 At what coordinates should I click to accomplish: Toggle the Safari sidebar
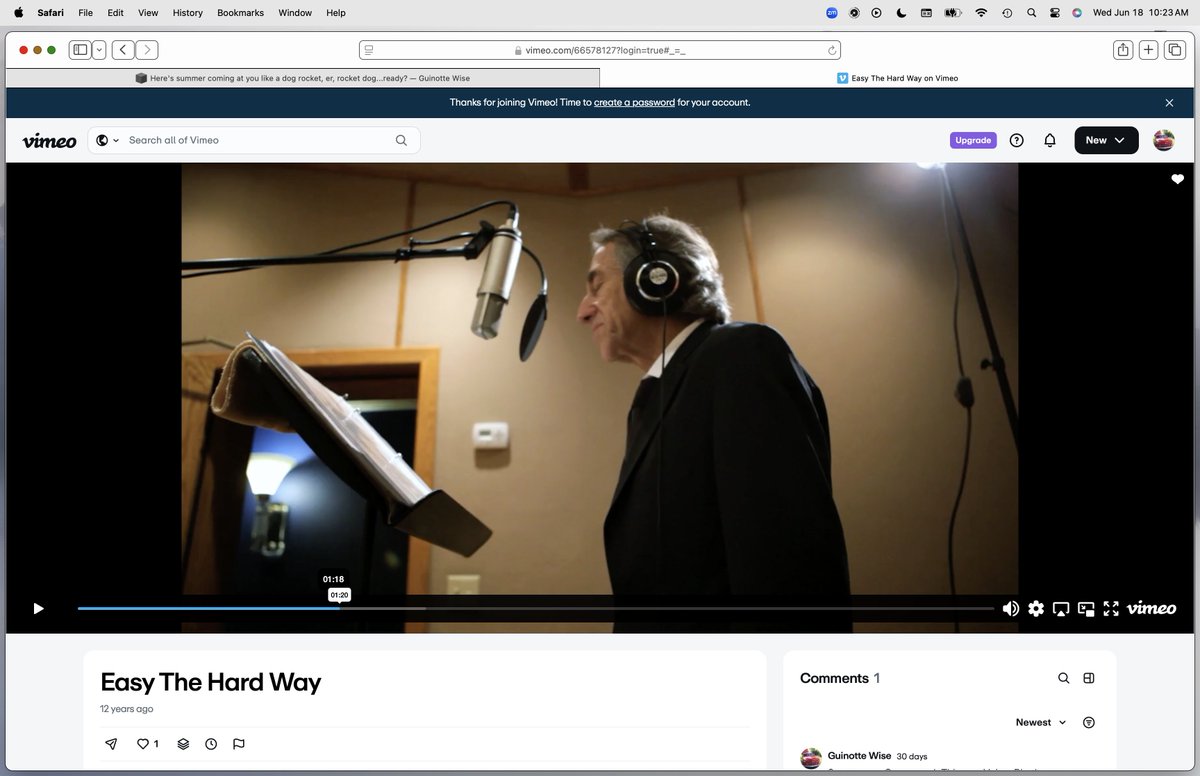point(80,50)
